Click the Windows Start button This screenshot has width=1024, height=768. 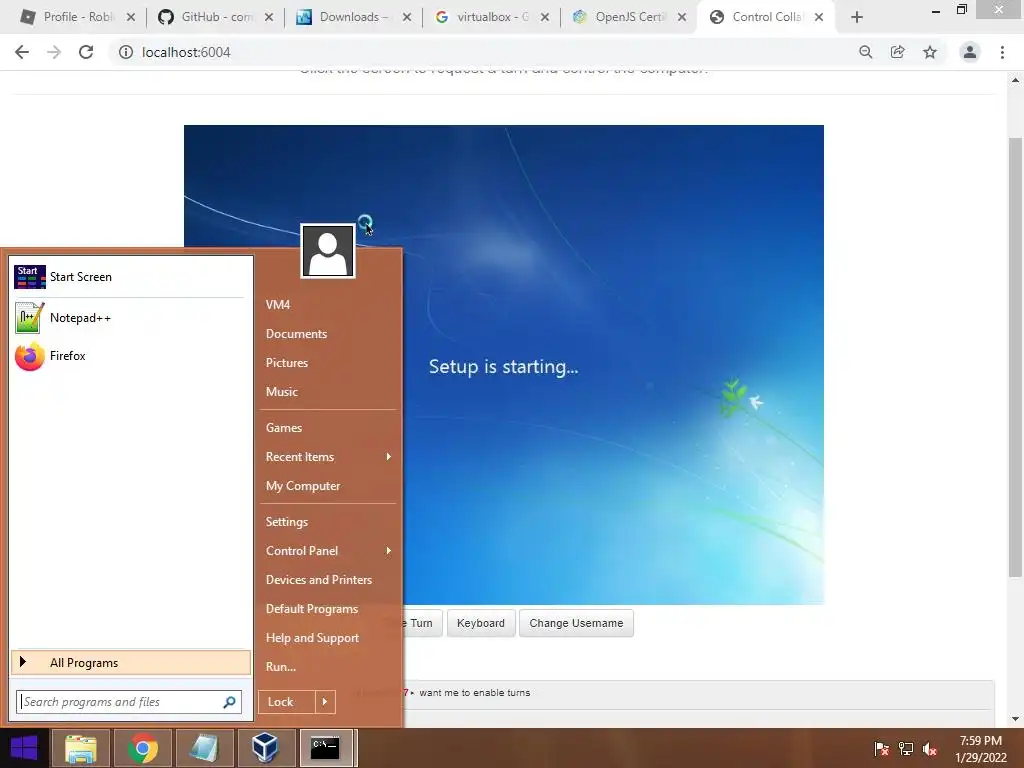pyautogui.click(x=25, y=748)
